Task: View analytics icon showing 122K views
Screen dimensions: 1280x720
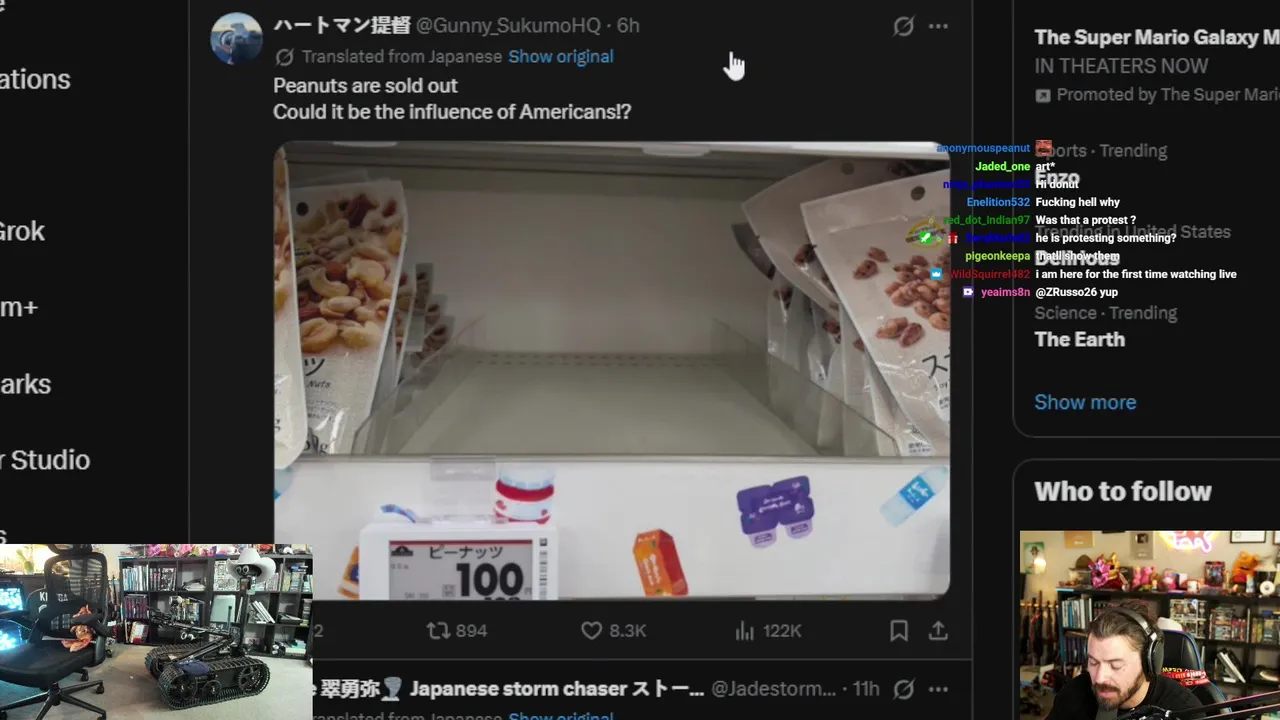Action: pyautogui.click(x=768, y=631)
